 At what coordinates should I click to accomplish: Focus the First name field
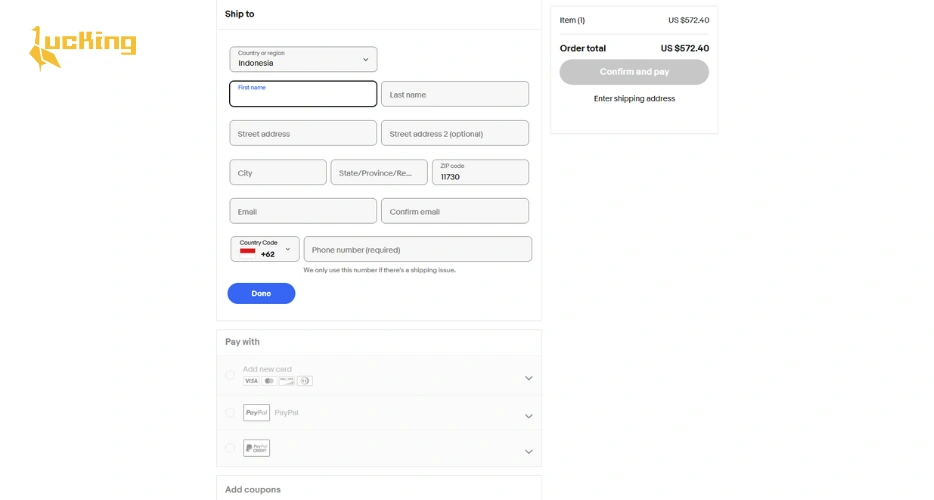tap(303, 94)
